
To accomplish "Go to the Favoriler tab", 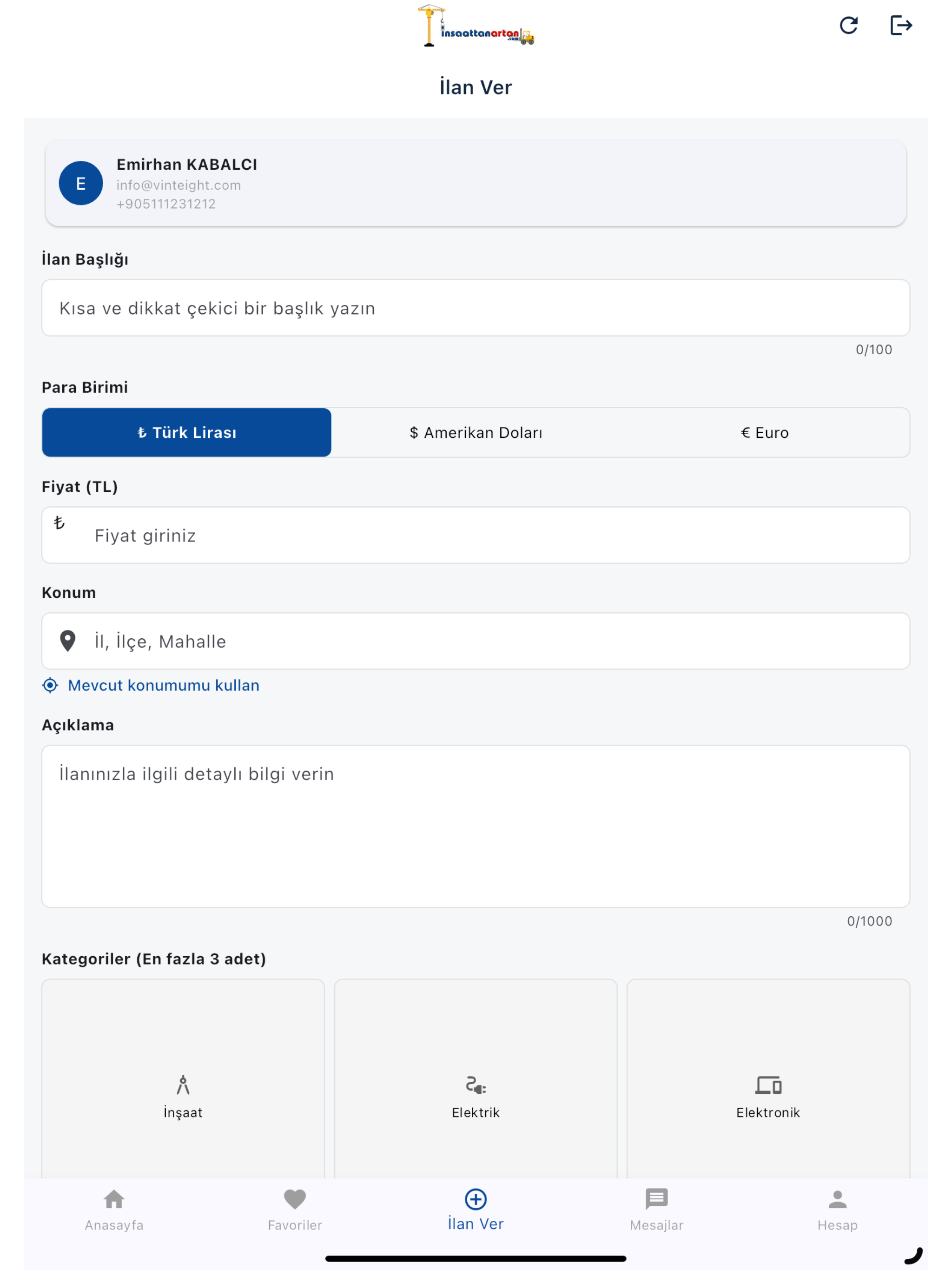I will [295, 1210].
